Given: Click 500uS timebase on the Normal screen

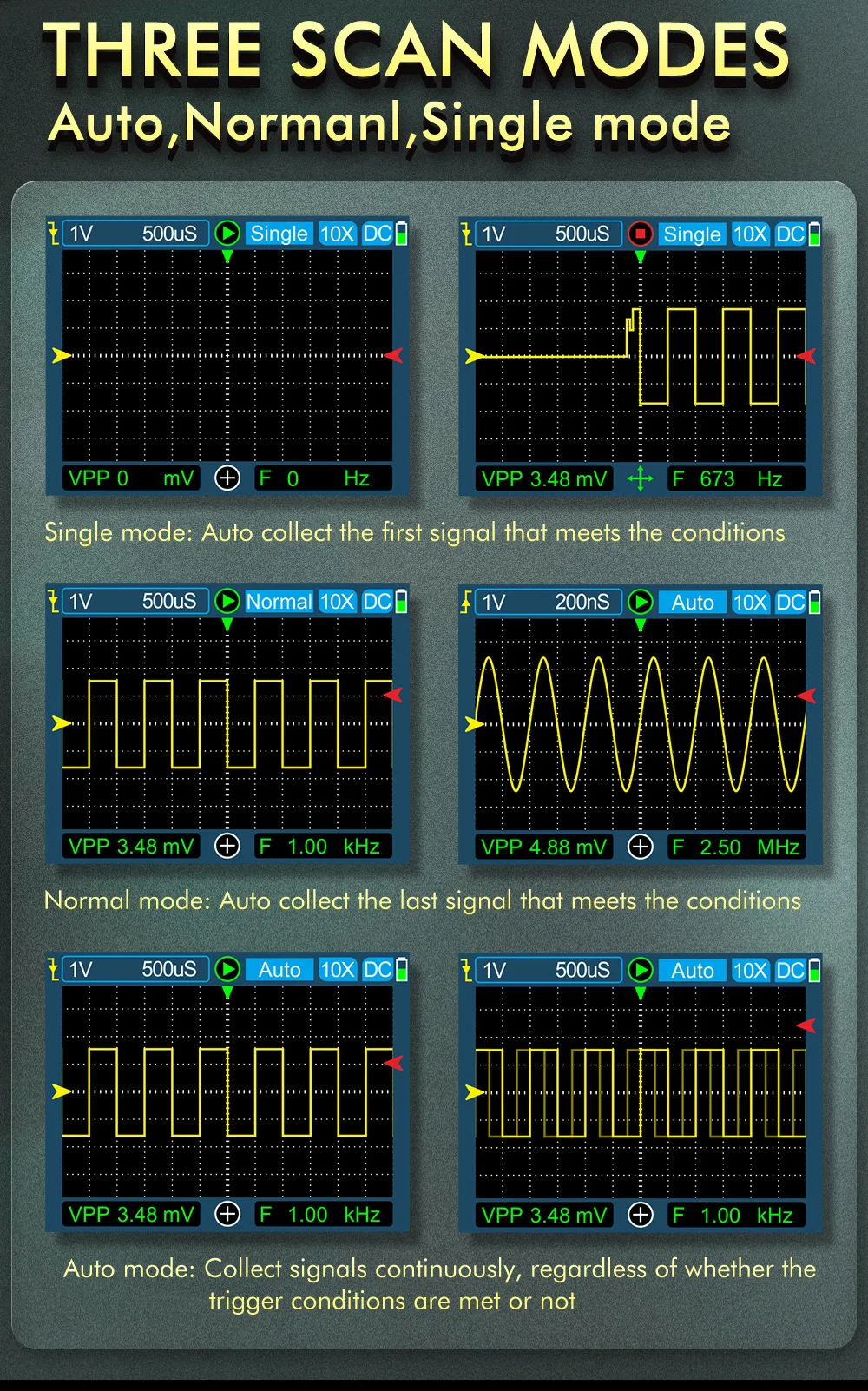Looking at the screenshot, I should (x=169, y=601).
